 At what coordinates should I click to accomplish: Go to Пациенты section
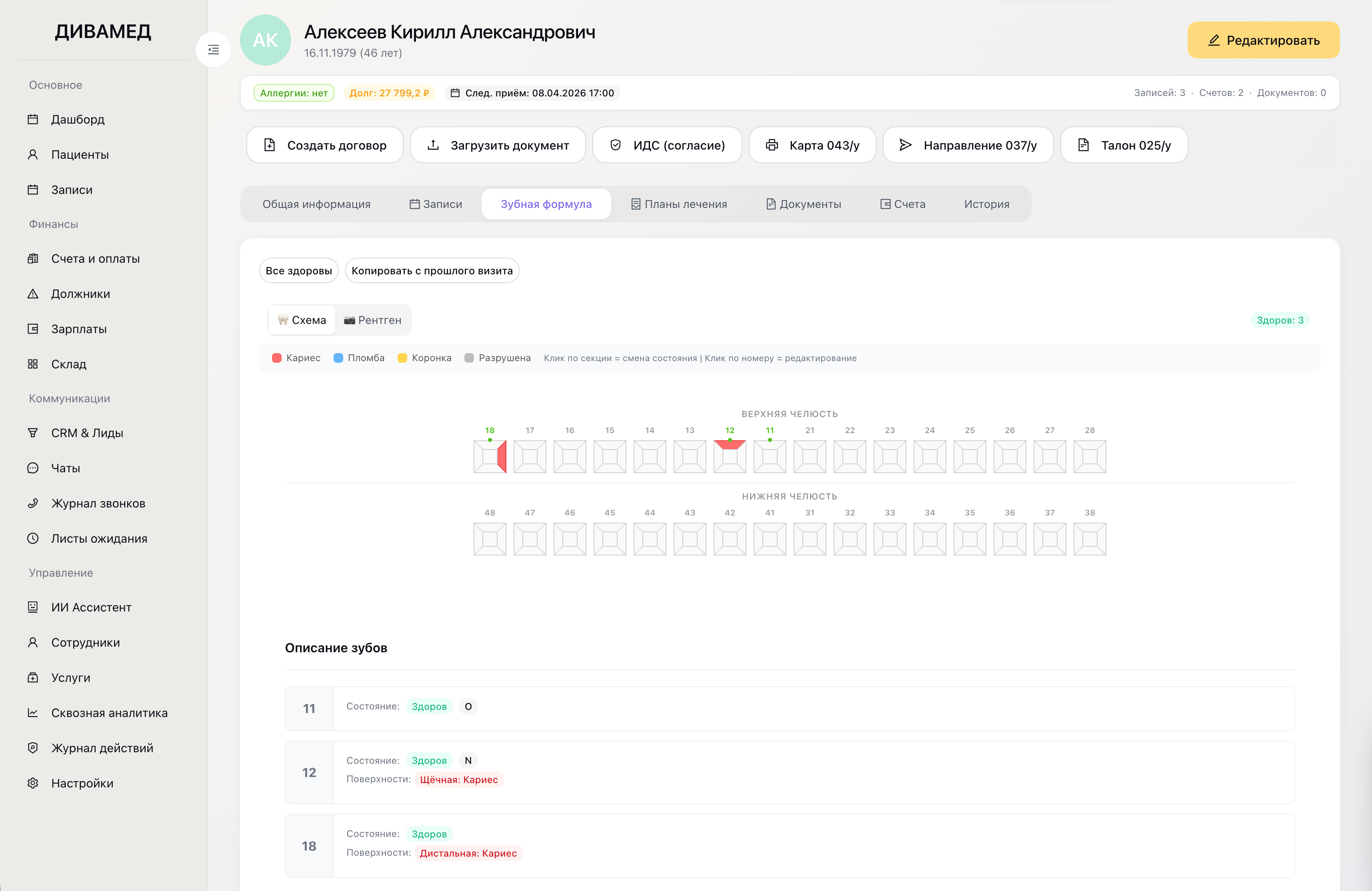[x=80, y=154]
